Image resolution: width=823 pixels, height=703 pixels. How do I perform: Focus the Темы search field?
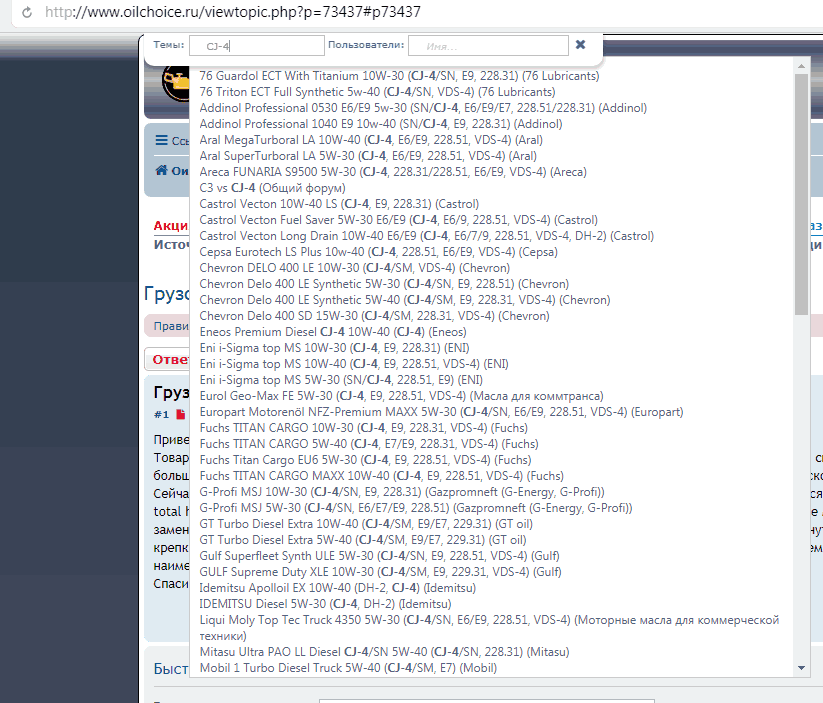[x=257, y=46]
